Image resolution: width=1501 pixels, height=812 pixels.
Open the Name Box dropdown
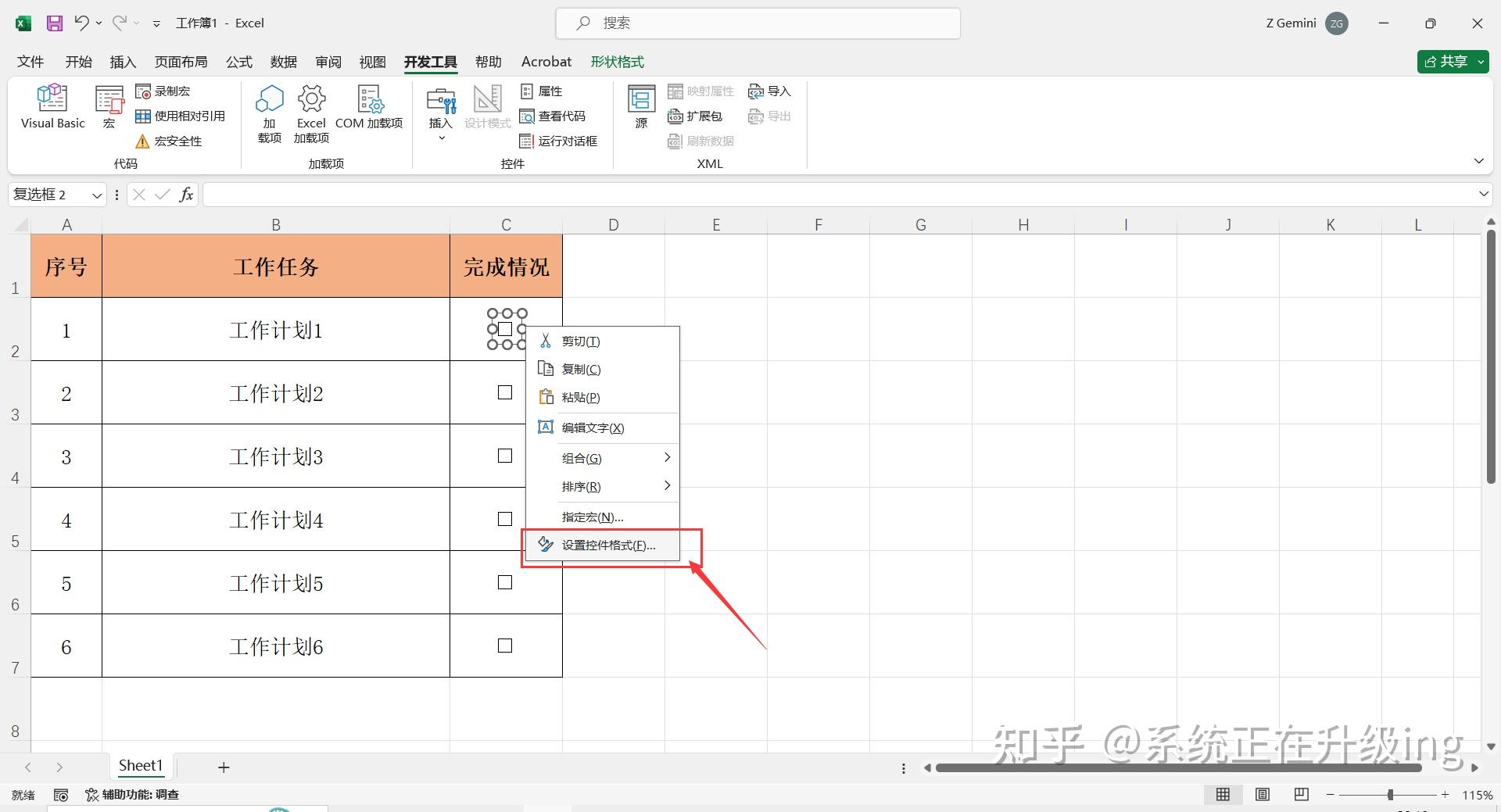(97, 195)
